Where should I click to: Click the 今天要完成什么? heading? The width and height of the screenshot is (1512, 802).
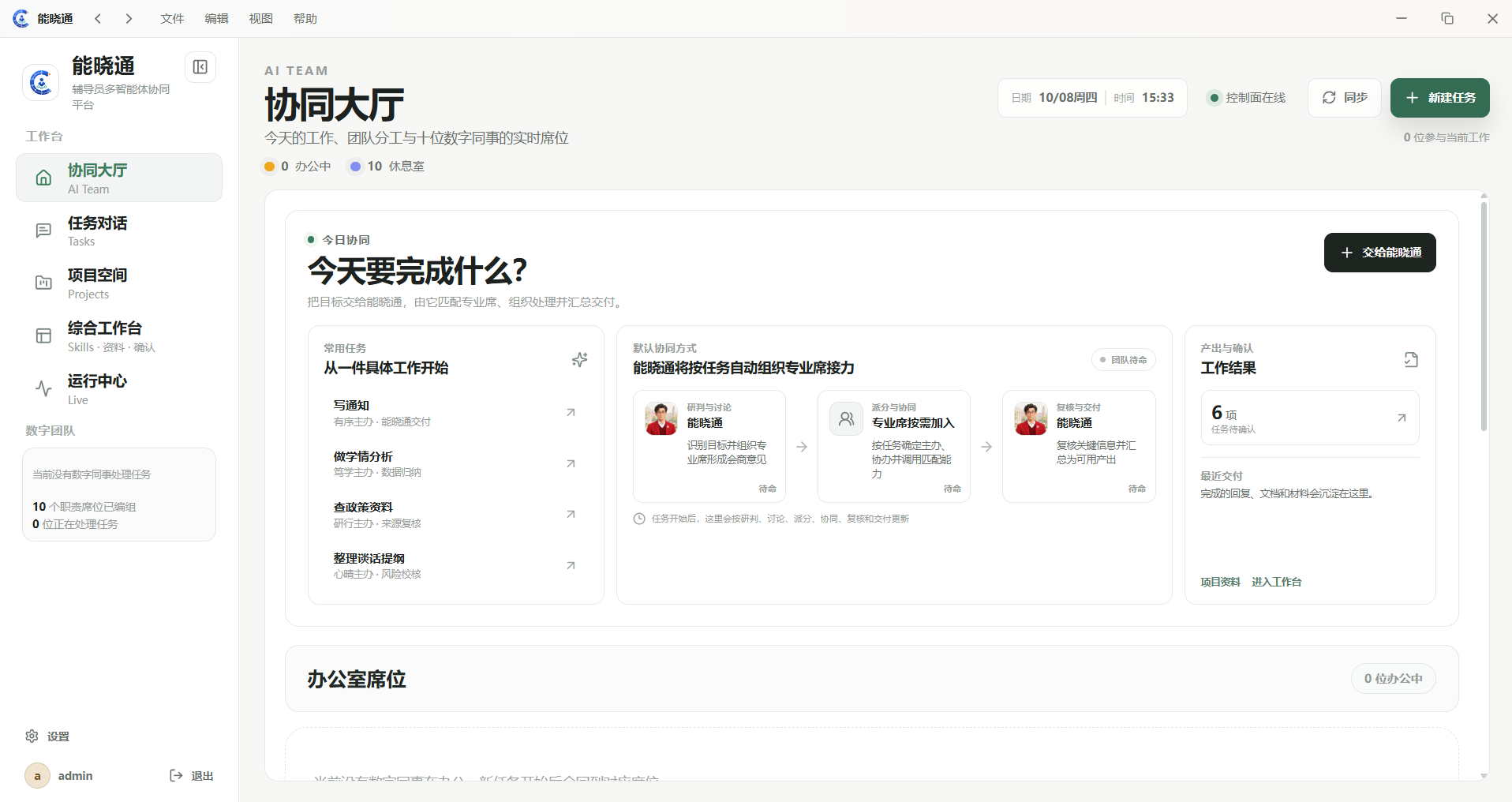click(417, 271)
